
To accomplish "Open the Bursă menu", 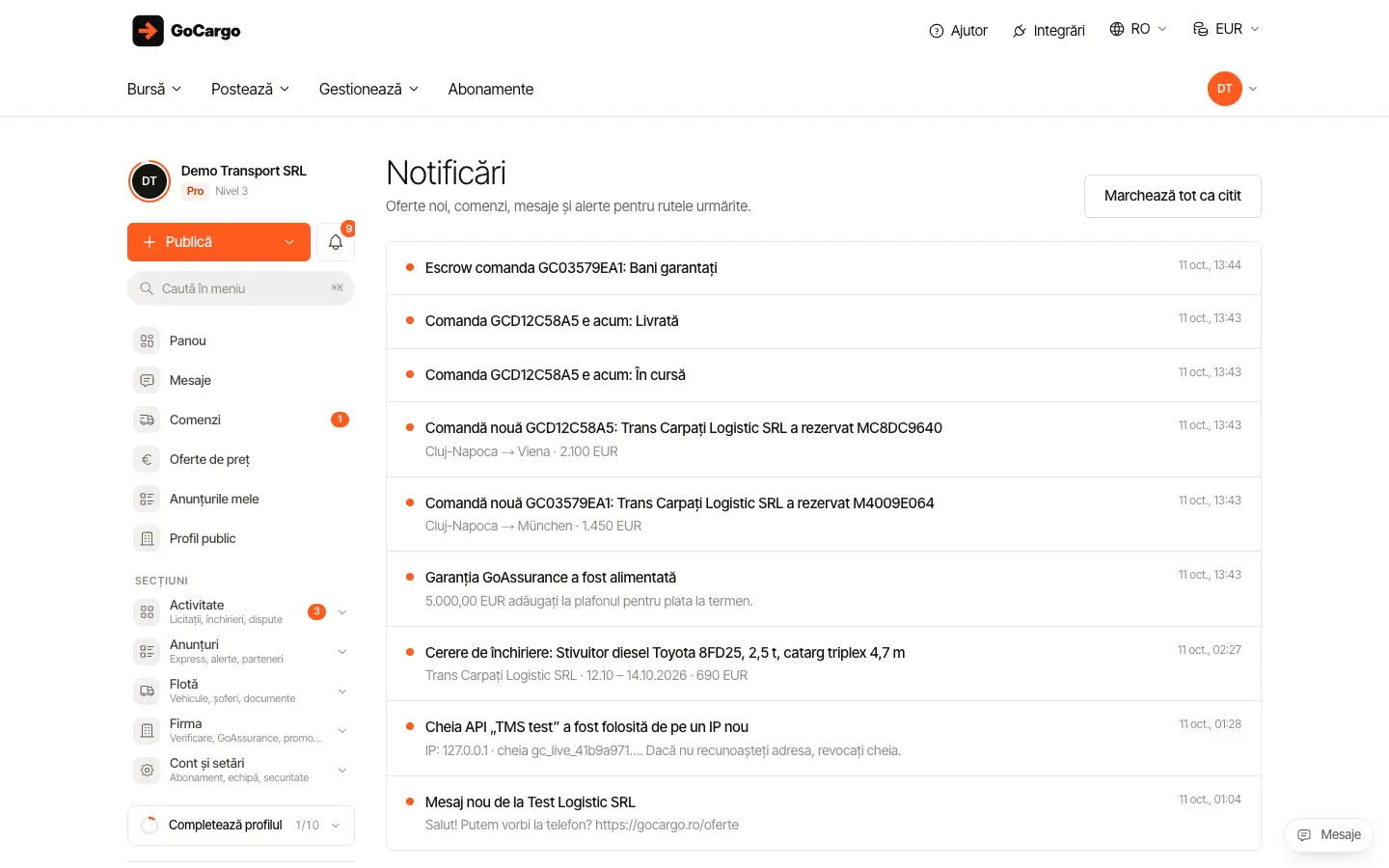I will (x=154, y=89).
